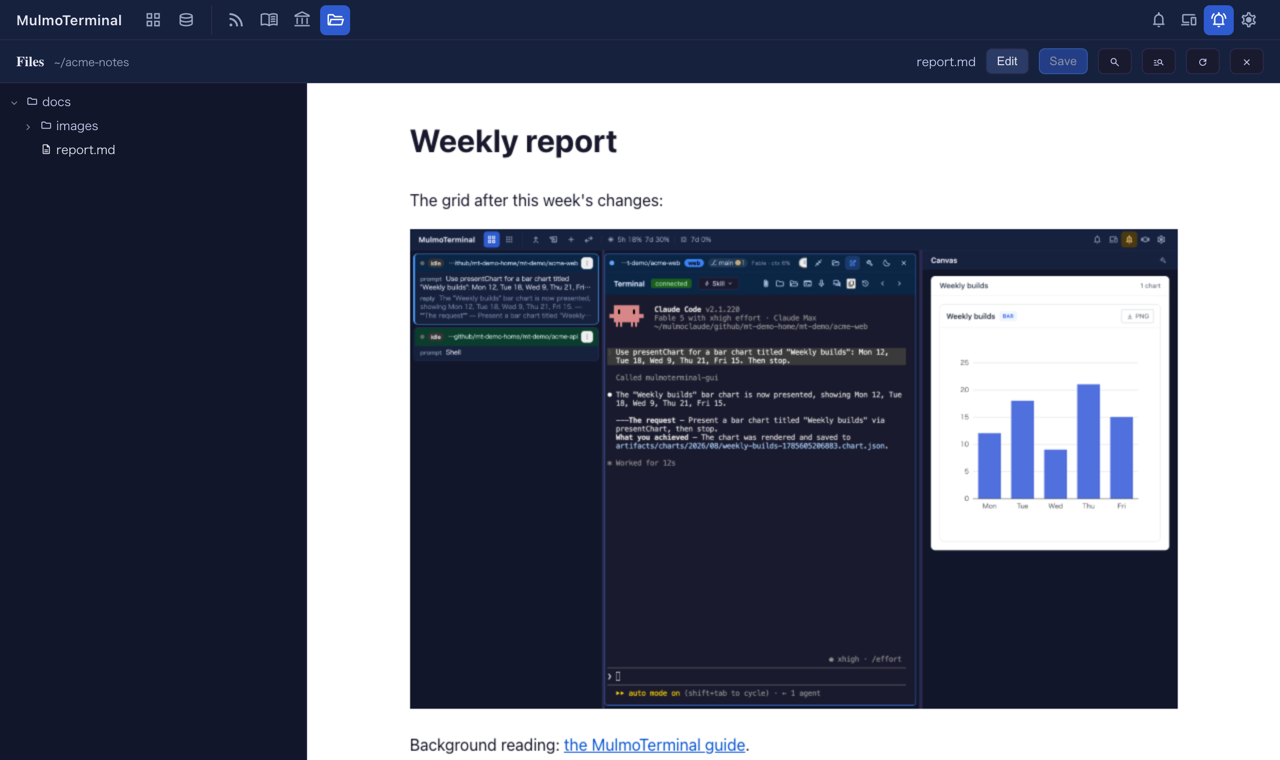Click the Save button
The width and height of the screenshot is (1280, 760).
[x=1063, y=62]
